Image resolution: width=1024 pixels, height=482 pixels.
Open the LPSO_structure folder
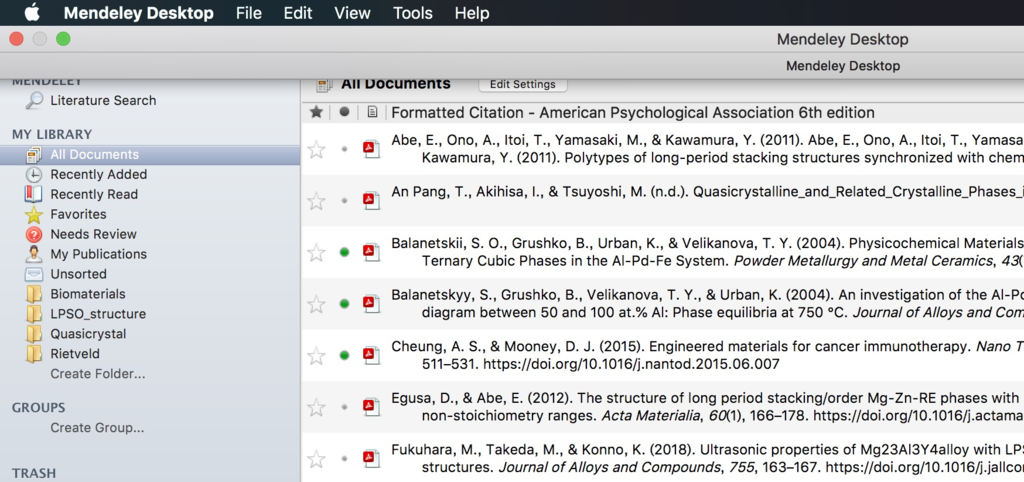click(x=98, y=314)
